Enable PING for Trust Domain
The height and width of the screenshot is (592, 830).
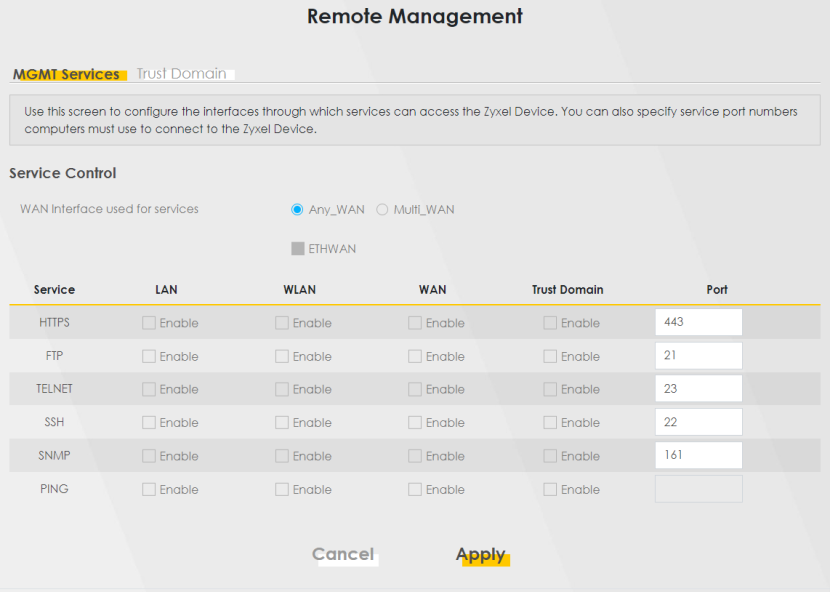(x=550, y=490)
